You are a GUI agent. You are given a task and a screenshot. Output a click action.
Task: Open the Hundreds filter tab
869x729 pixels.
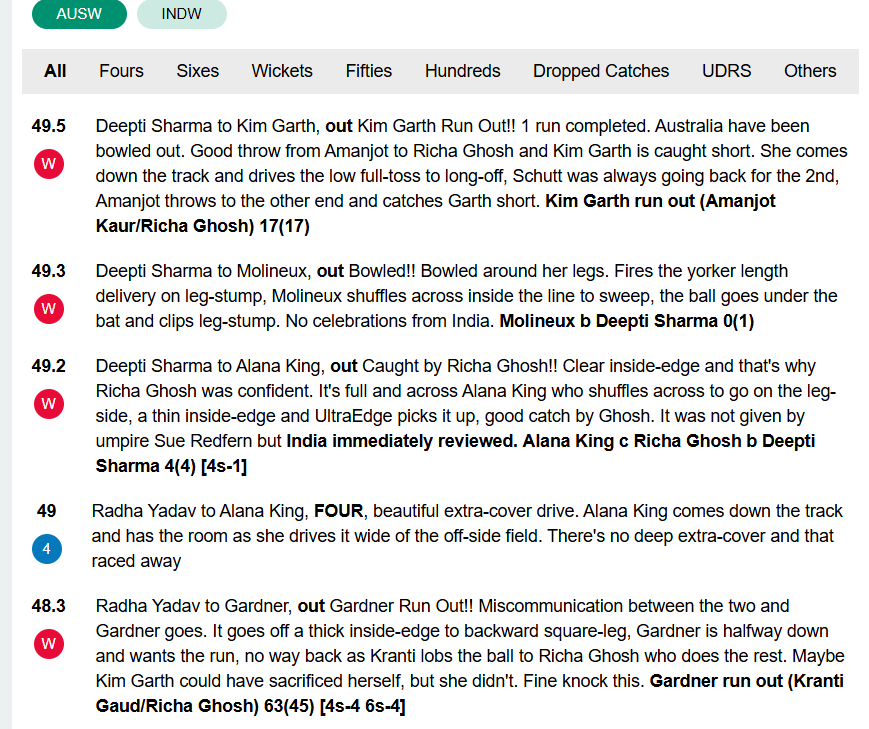462,71
